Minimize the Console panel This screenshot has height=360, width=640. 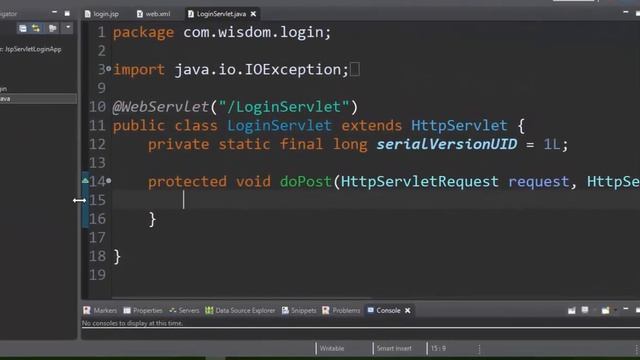pyautogui.click(x=626, y=309)
